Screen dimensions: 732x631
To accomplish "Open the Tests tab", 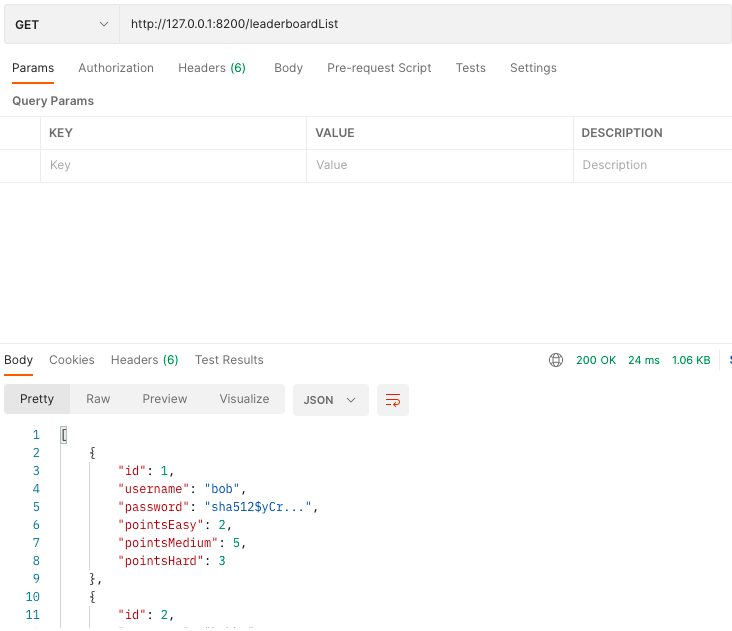I will (471, 68).
